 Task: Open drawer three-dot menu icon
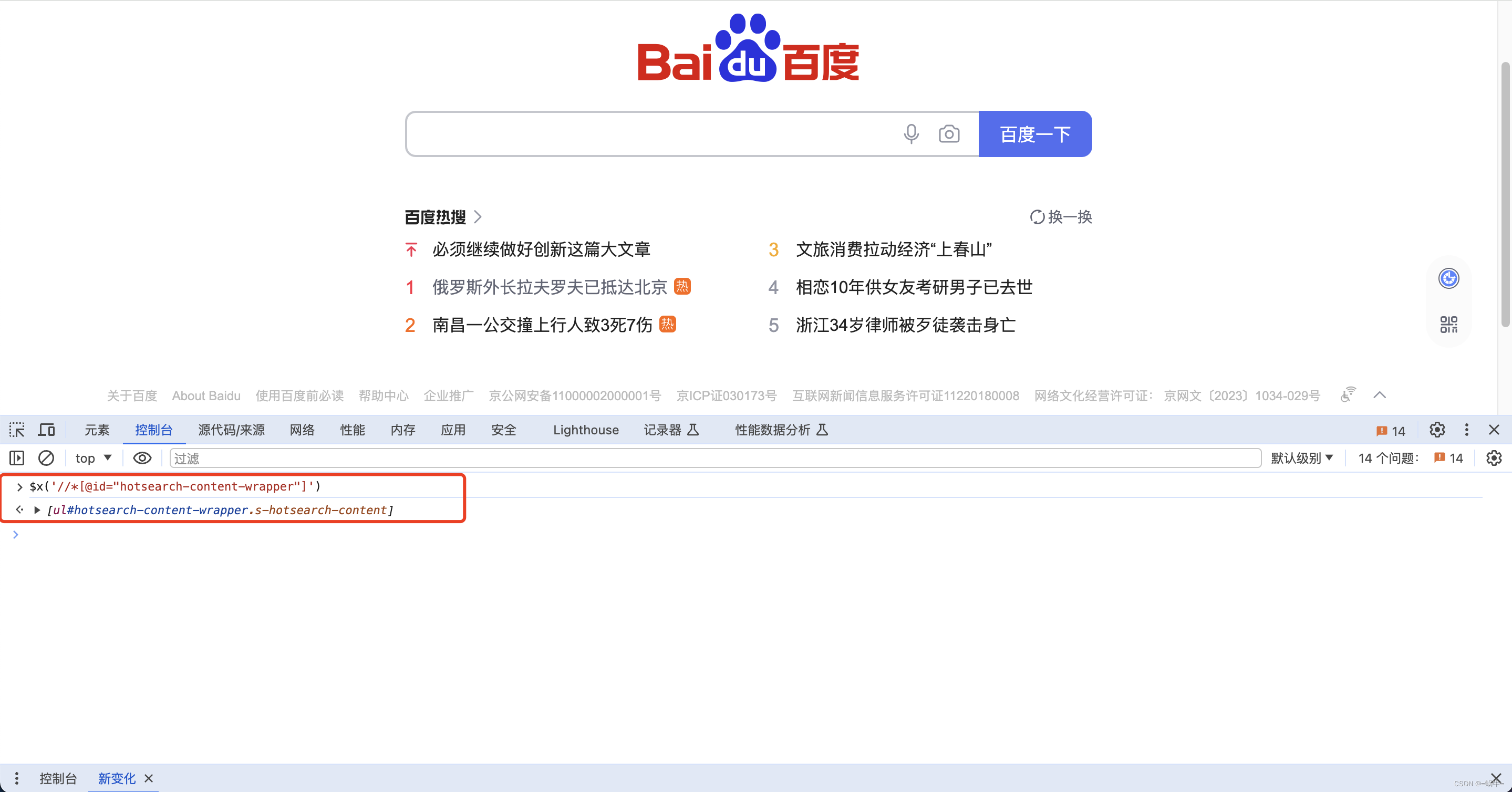pos(17,778)
